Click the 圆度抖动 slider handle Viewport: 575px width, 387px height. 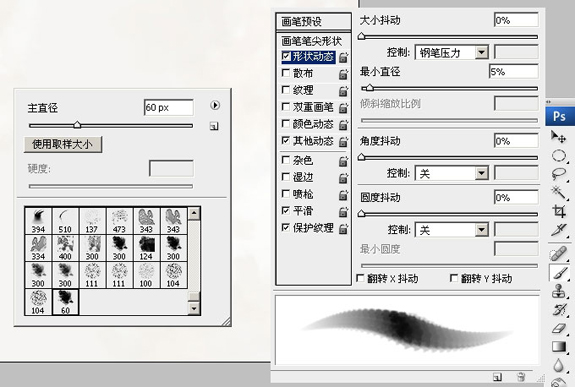point(362,214)
